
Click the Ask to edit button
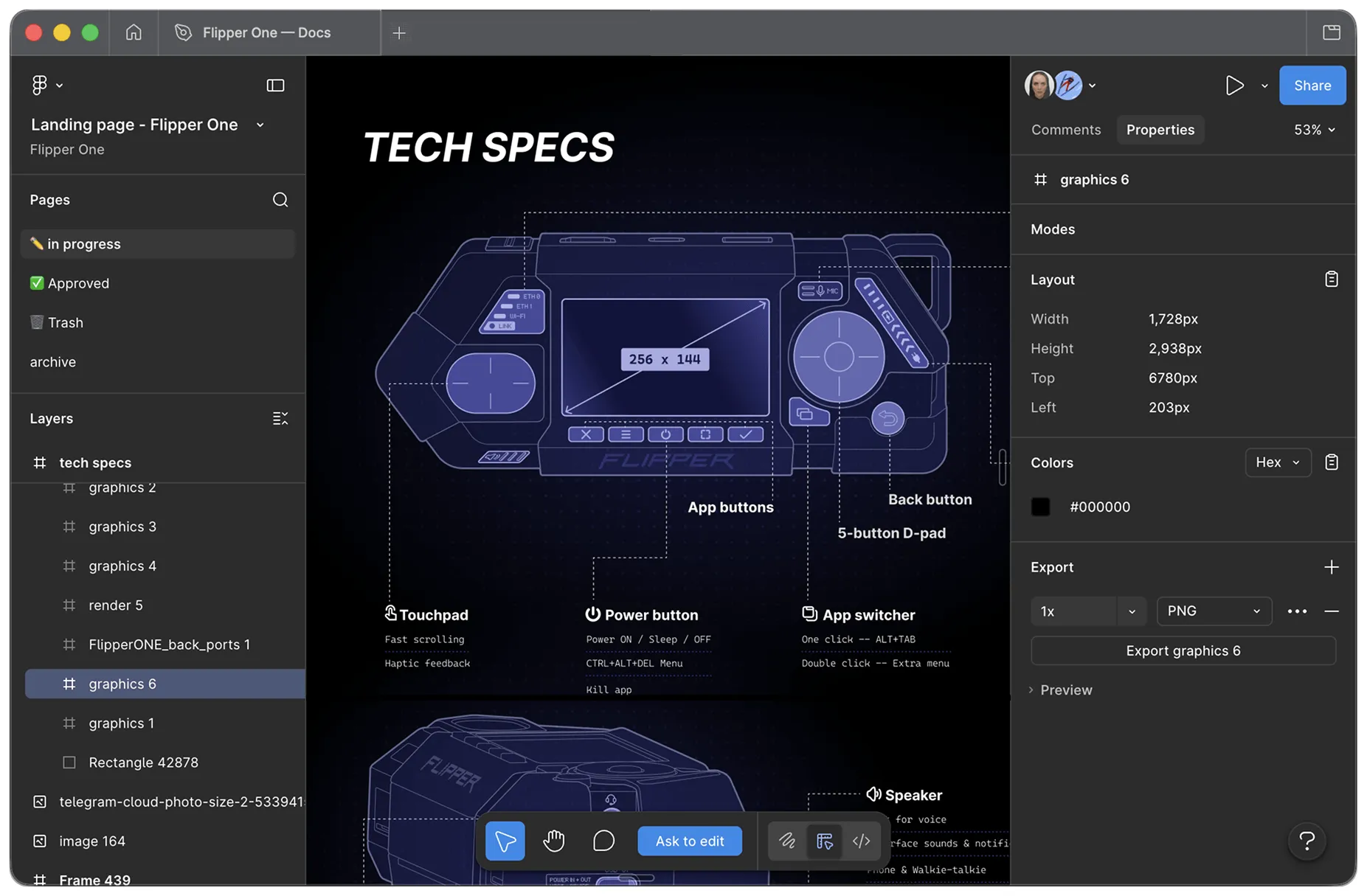(690, 841)
